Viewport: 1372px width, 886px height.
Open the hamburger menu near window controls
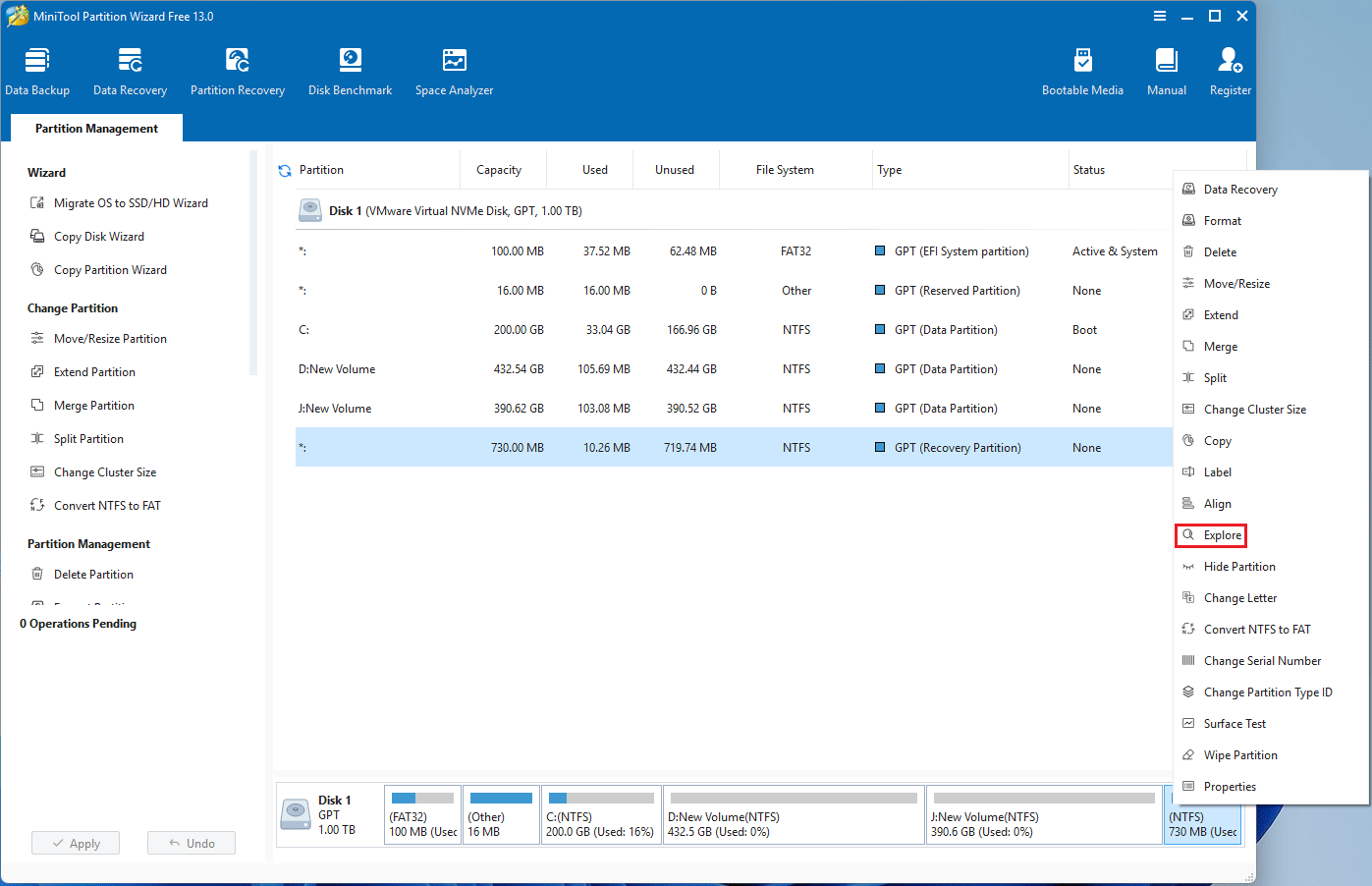click(1160, 16)
